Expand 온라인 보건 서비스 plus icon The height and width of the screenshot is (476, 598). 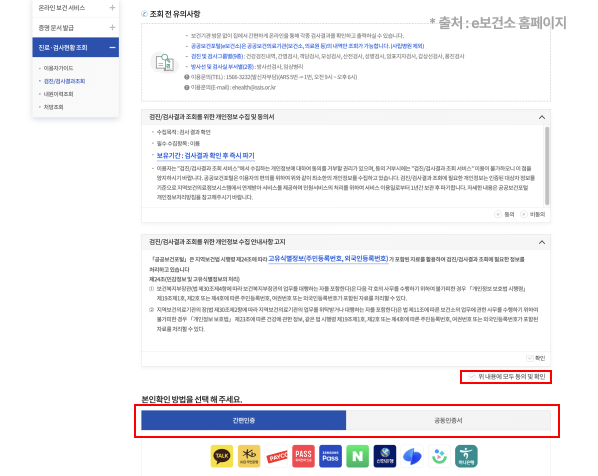[112, 8]
